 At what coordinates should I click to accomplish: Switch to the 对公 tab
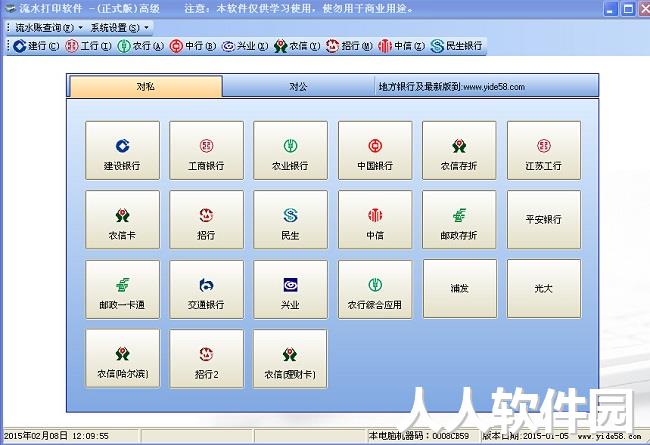[x=298, y=86]
